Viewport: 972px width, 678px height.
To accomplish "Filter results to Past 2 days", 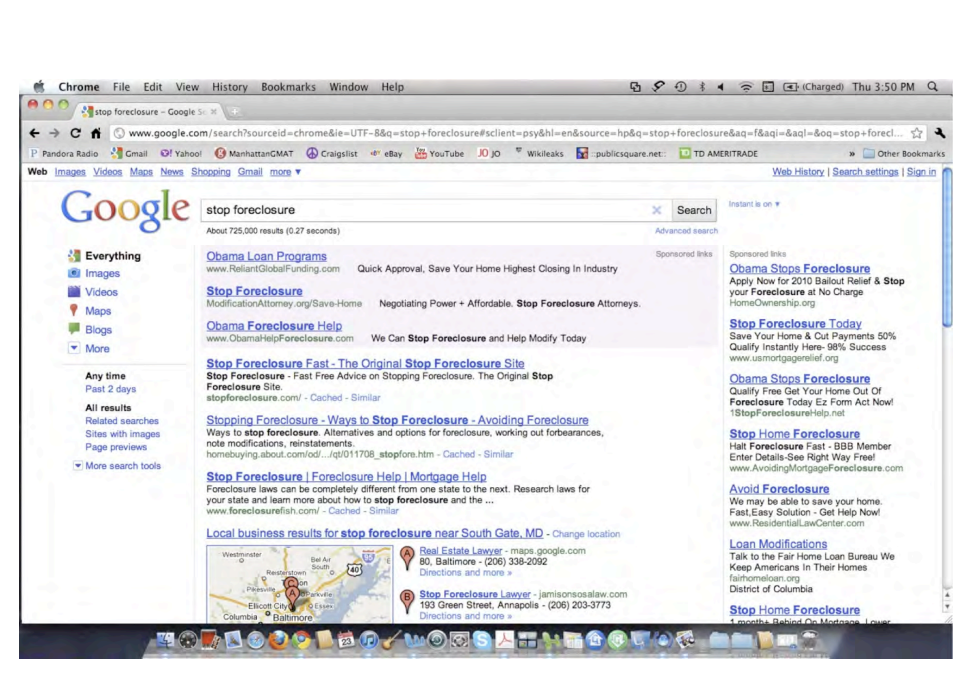I will (x=110, y=389).
